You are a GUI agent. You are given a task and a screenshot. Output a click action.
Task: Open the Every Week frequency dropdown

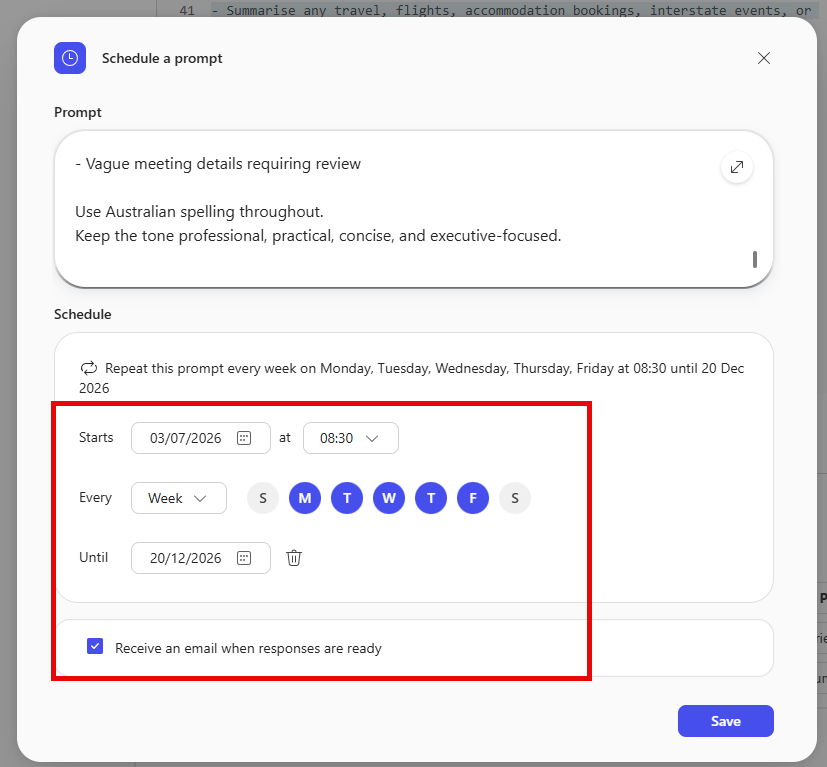[x=179, y=498]
